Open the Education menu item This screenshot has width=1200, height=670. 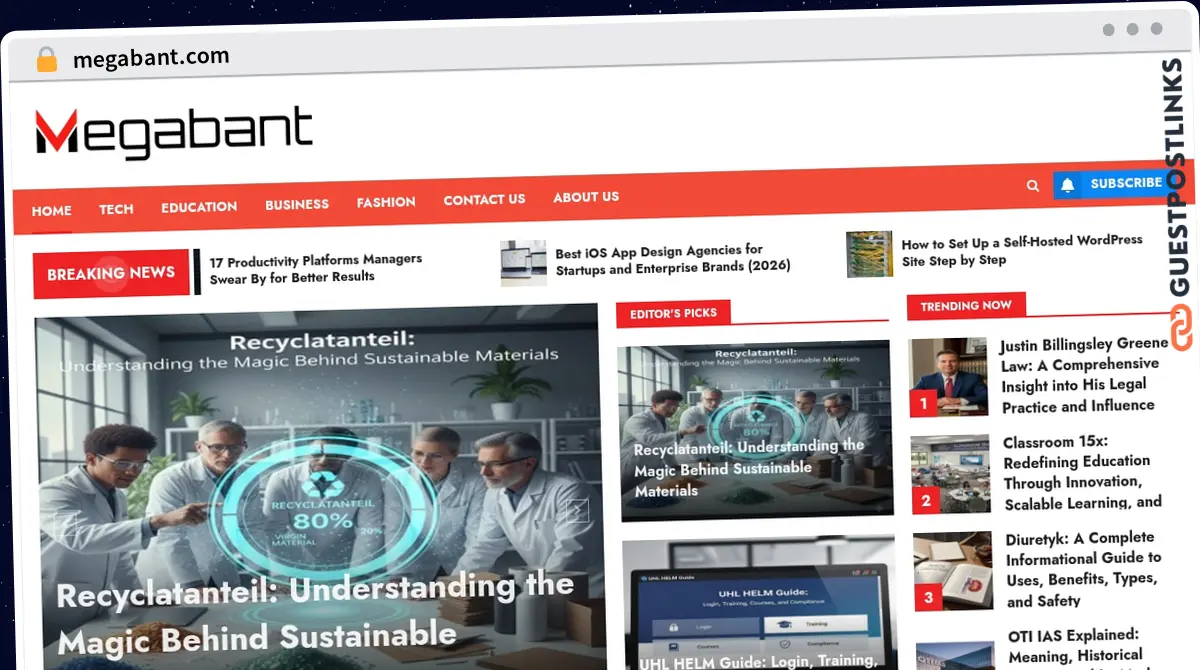pyautogui.click(x=199, y=207)
